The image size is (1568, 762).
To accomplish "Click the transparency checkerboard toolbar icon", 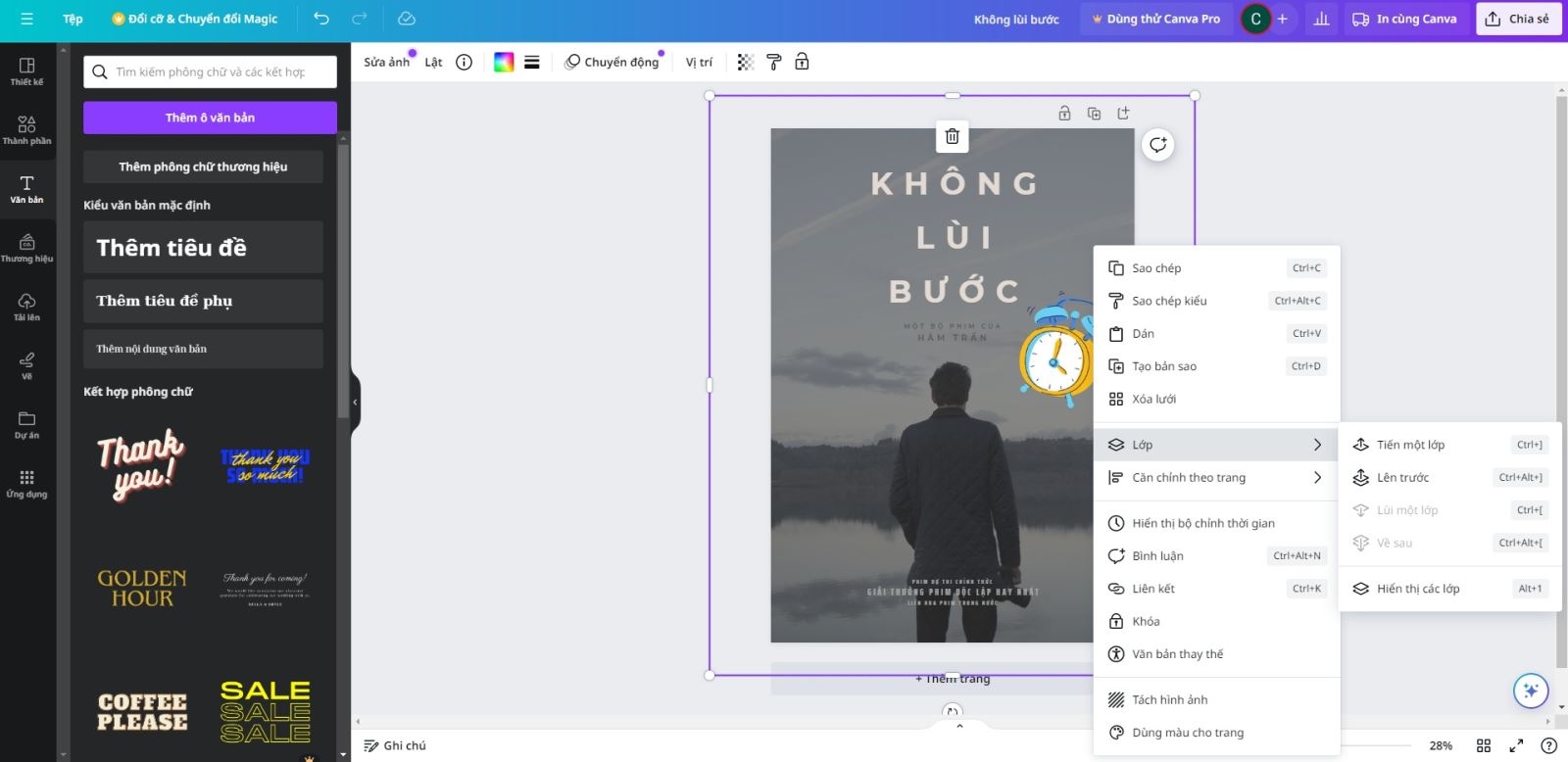I will (x=745, y=62).
